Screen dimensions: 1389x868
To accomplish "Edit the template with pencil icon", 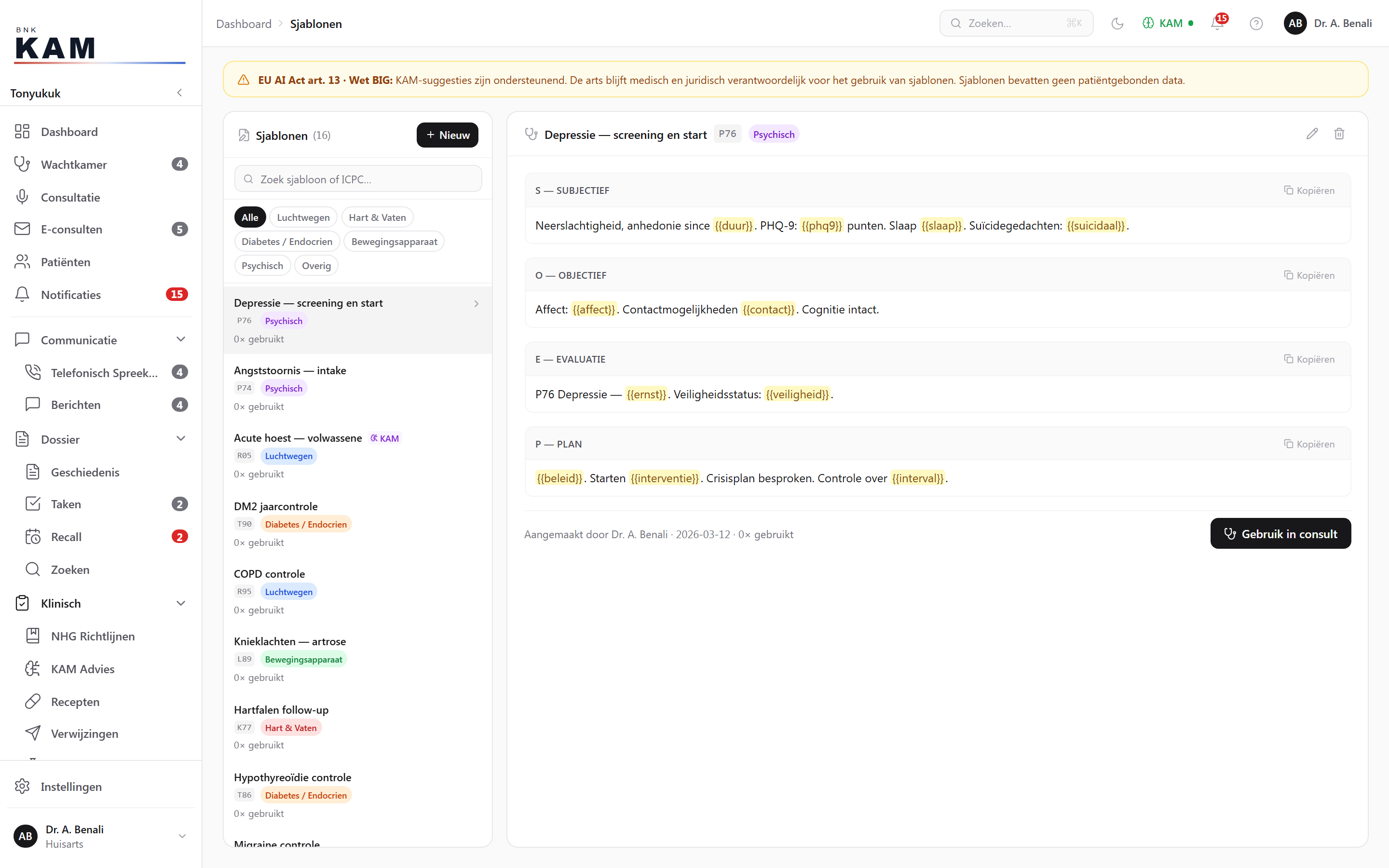I will pos(1312,134).
